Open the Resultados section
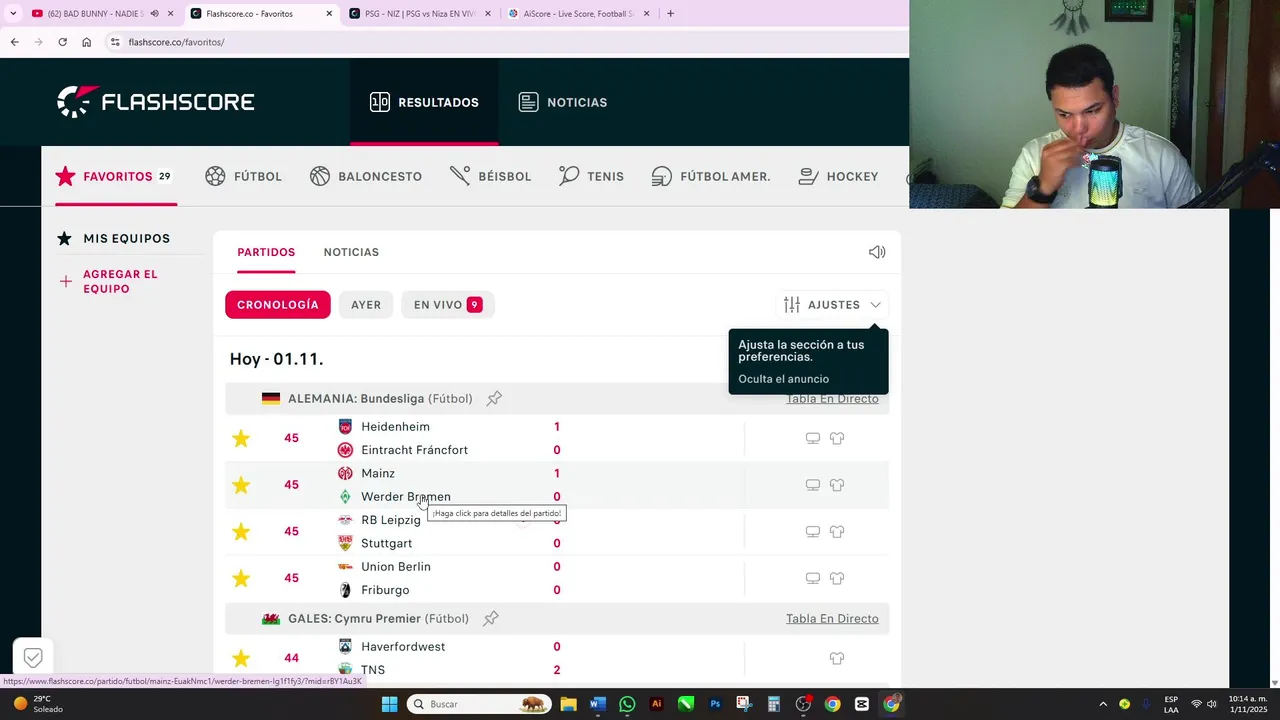Viewport: 1280px width, 720px height. coord(424,102)
